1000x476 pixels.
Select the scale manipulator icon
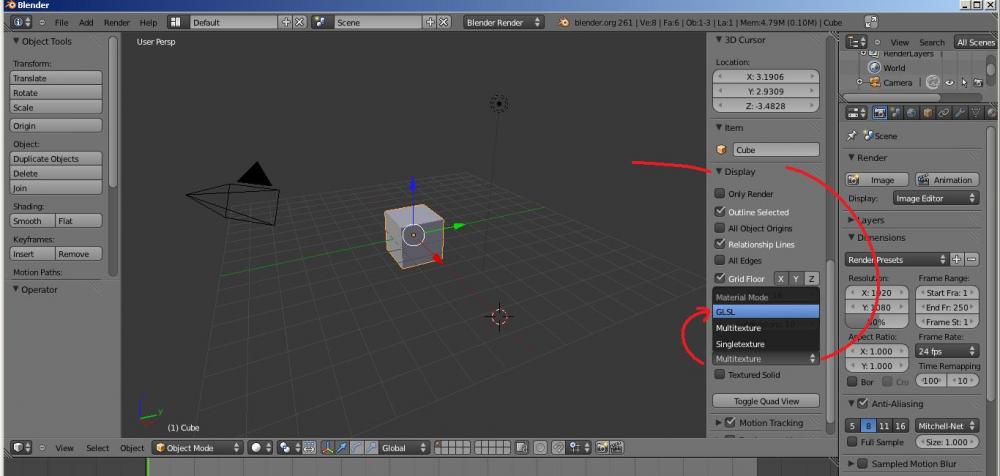tap(371, 448)
